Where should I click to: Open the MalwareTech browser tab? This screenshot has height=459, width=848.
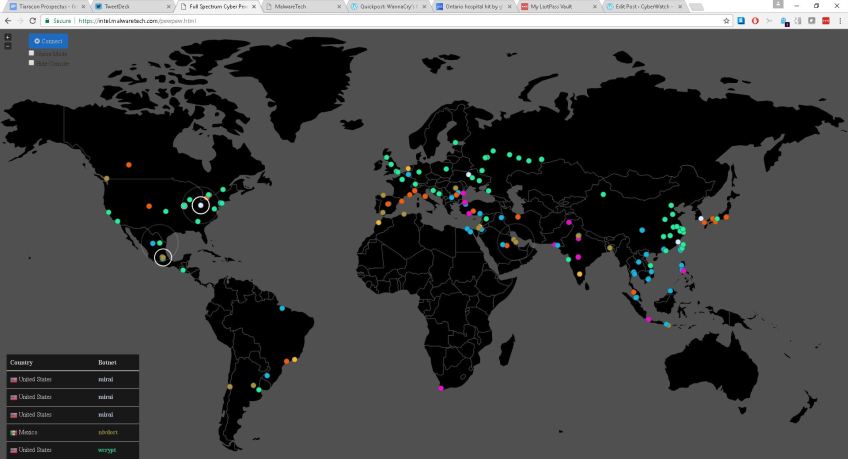pyautogui.click(x=300, y=6)
